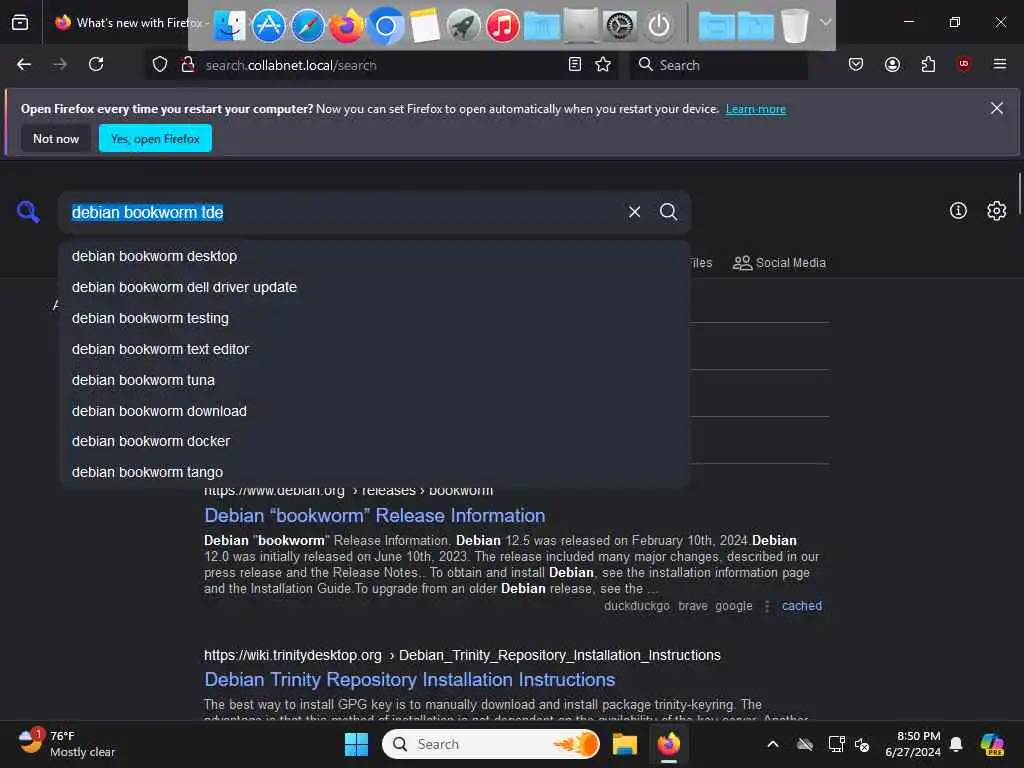Screen dimensions: 1024x768
Task: Open the about info icon
Action: (x=958, y=211)
